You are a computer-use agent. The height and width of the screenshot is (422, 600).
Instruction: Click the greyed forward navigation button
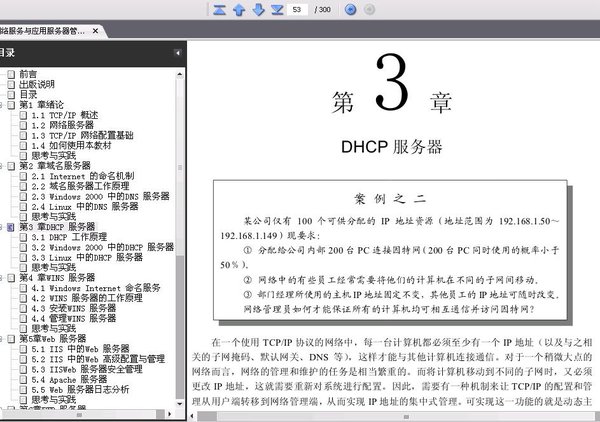369,10
